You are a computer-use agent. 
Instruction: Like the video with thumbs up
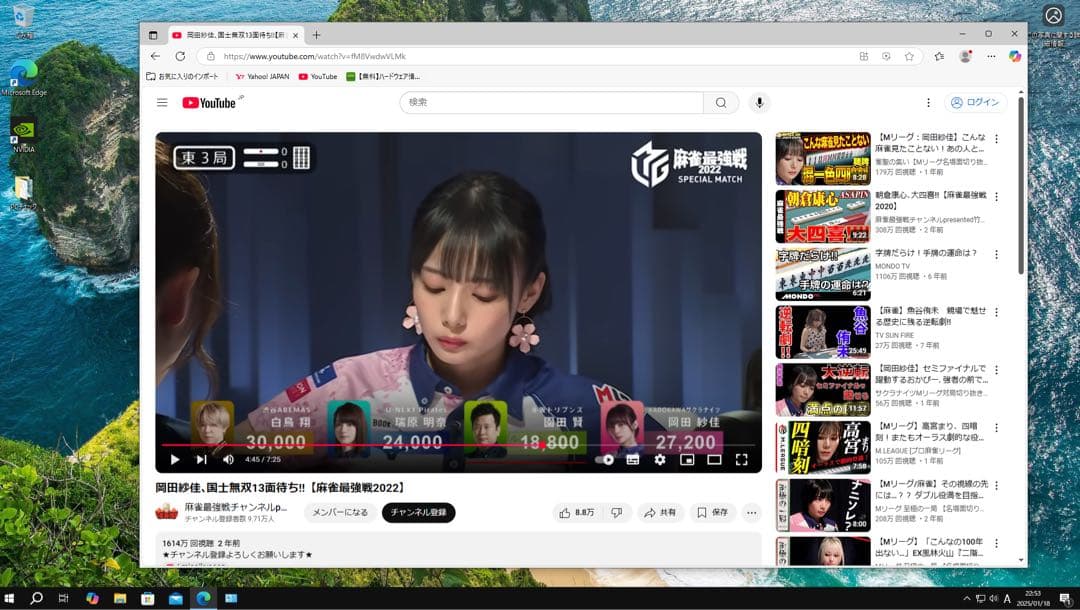(x=577, y=513)
